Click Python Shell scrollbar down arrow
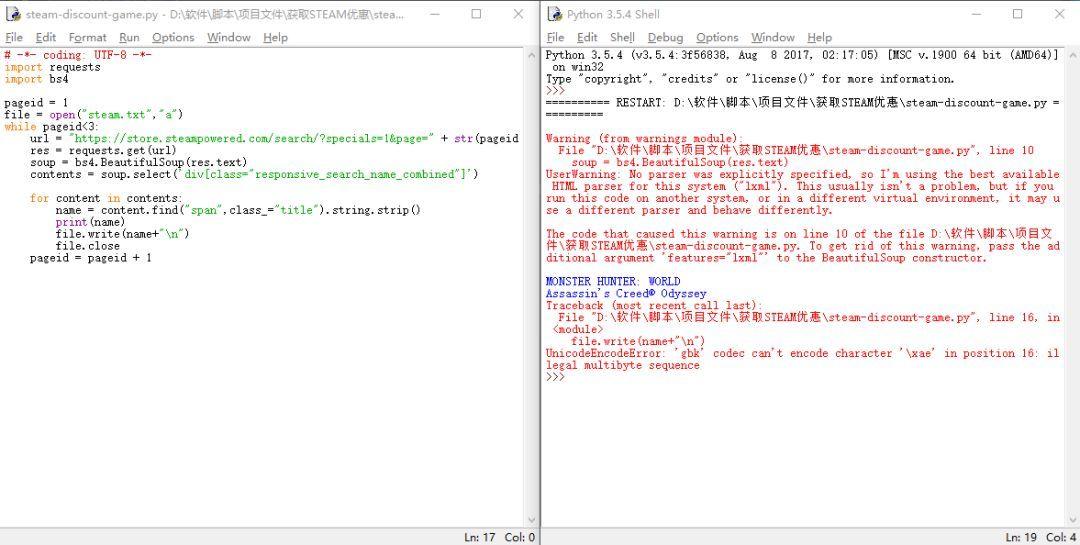Viewport: 1080px width, 545px height. tap(1071, 520)
